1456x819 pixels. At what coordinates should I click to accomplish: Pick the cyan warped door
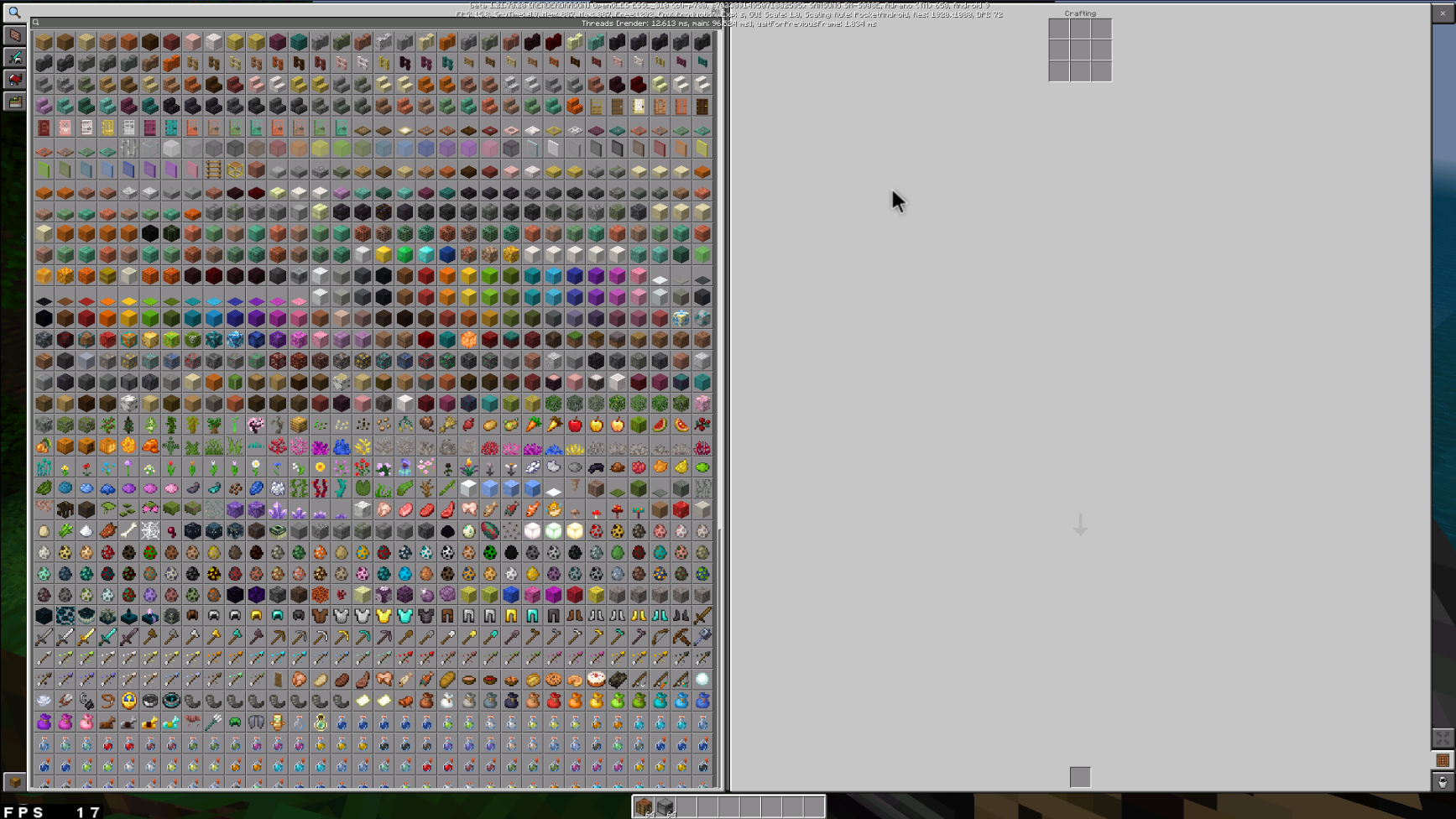pyautogui.click(x=171, y=128)
